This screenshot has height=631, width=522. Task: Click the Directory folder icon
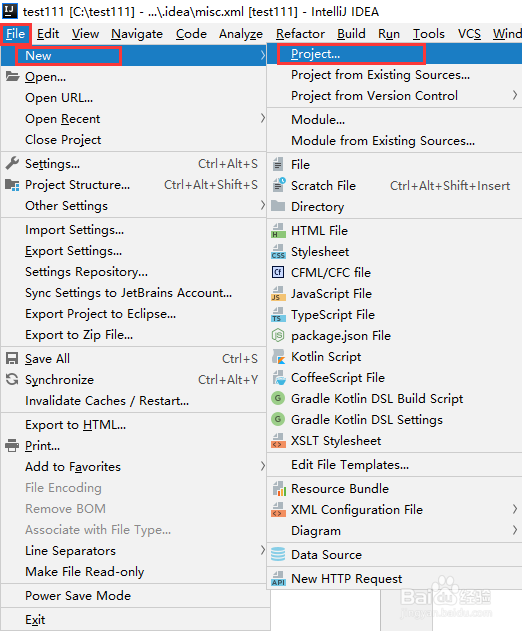tap(278, 206)
